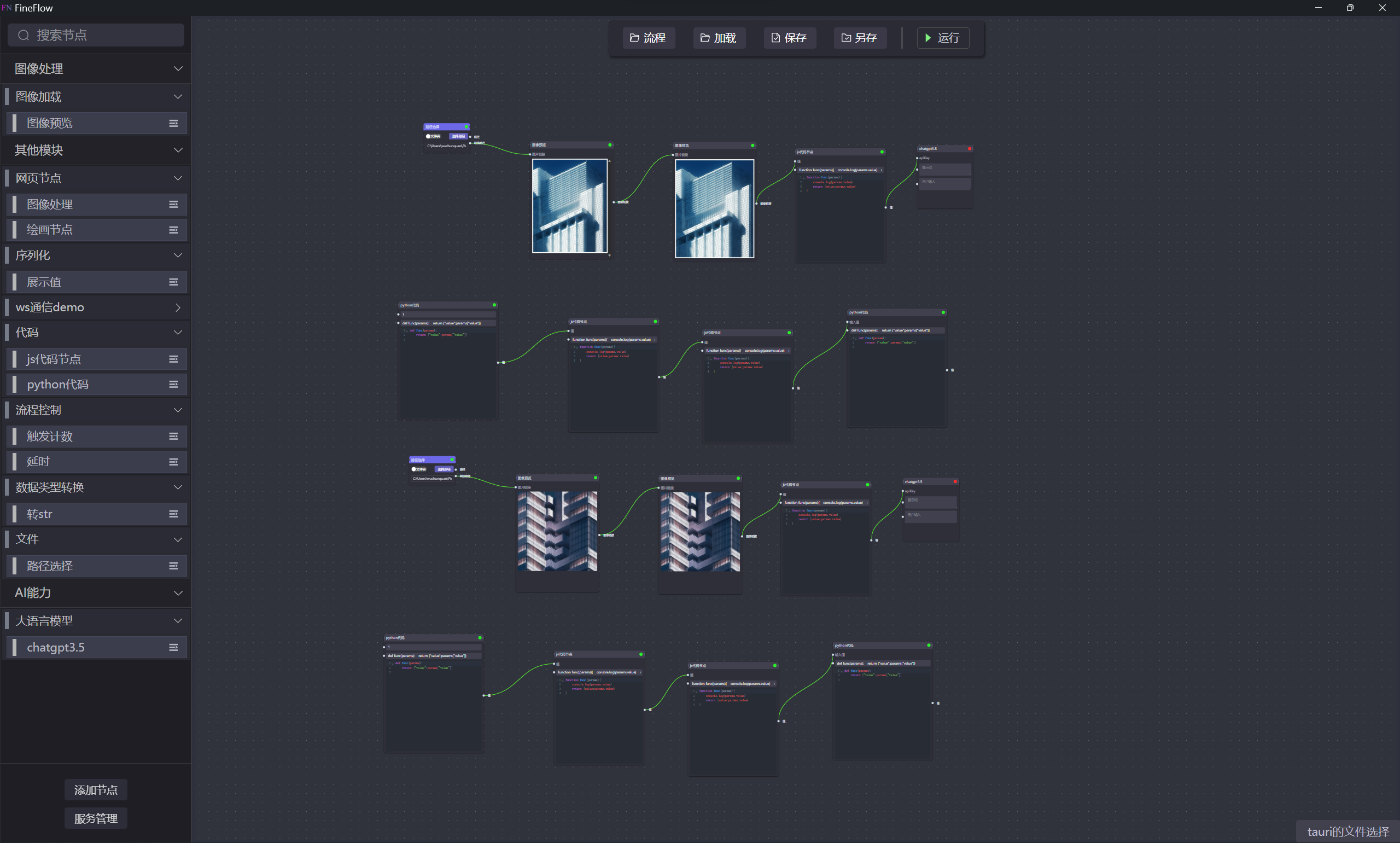Screen dimensions: 1400x843
Task: Click the save icon on the 保存 button
Action: point(775,38)
